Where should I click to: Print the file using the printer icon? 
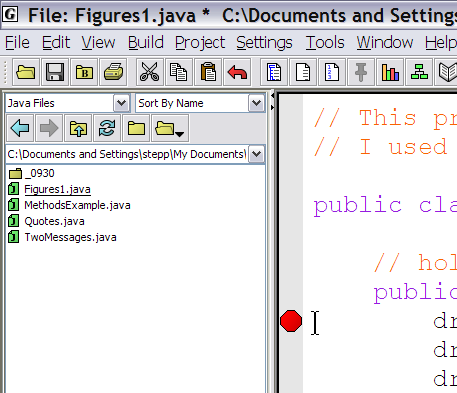(113, 72)
